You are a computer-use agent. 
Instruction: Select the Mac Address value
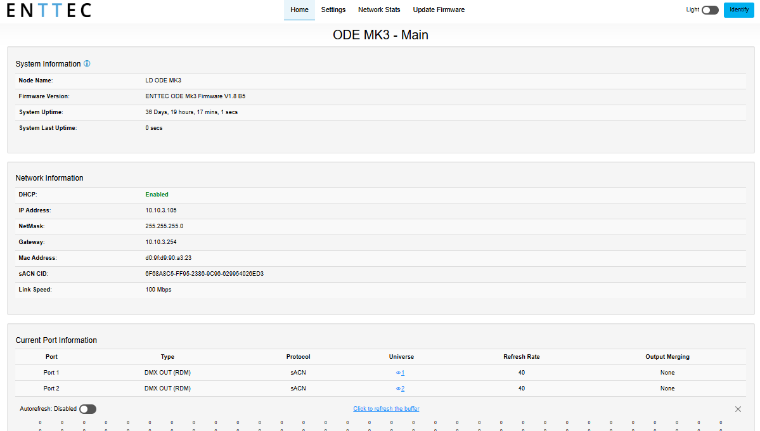coord(168,258)
